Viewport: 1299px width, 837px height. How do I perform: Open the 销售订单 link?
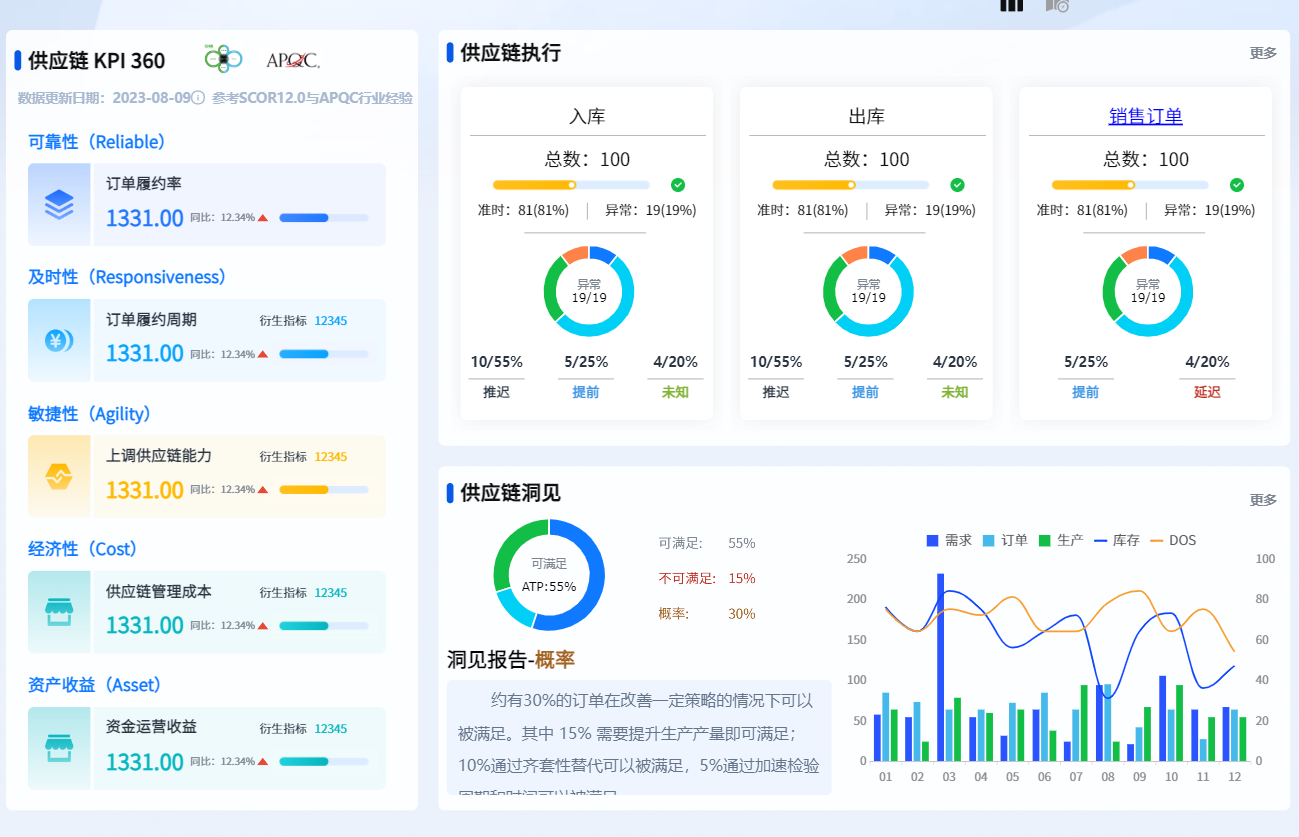pos(1145,117)
